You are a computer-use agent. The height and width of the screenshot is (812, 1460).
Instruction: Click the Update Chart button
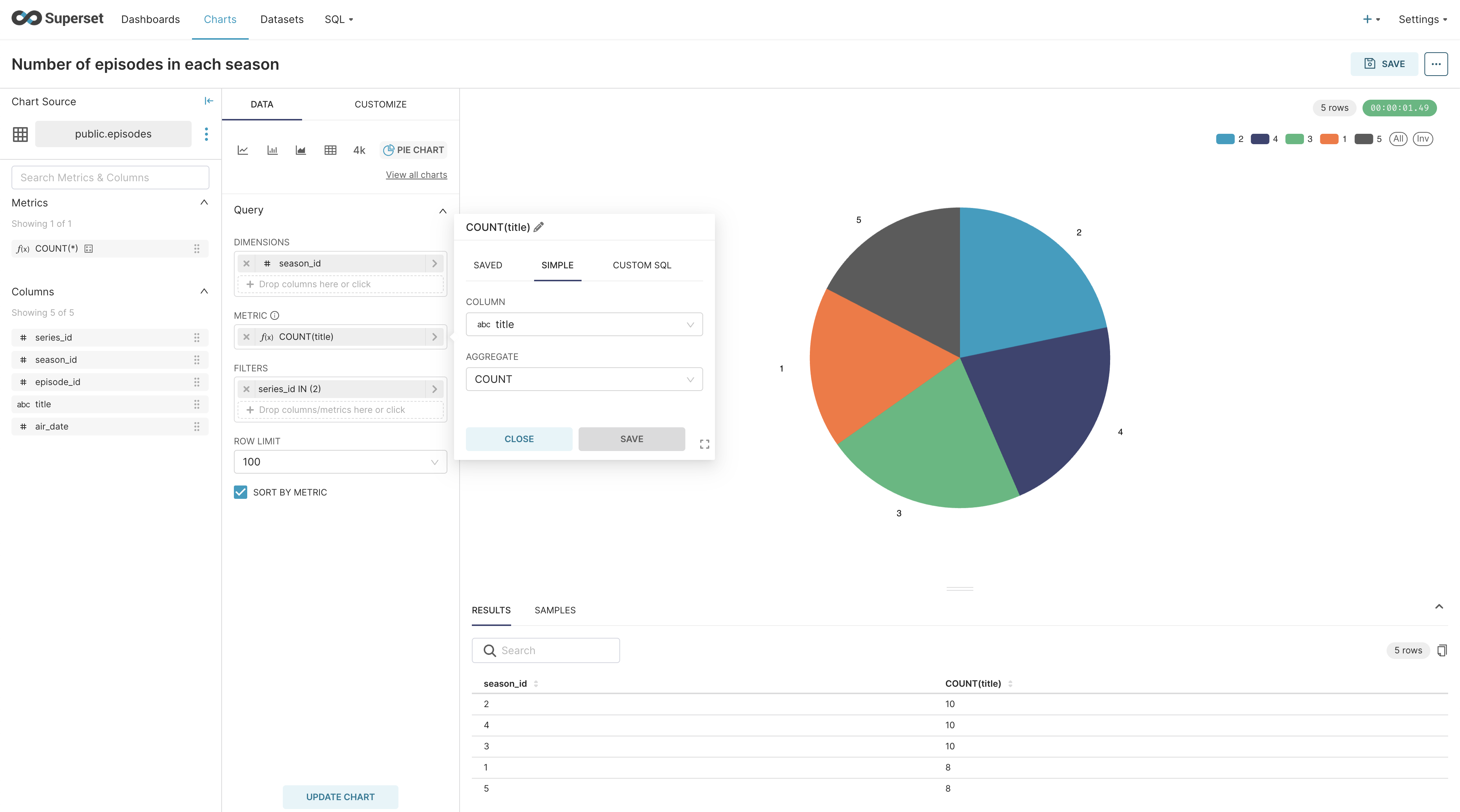tap(340, 797)
